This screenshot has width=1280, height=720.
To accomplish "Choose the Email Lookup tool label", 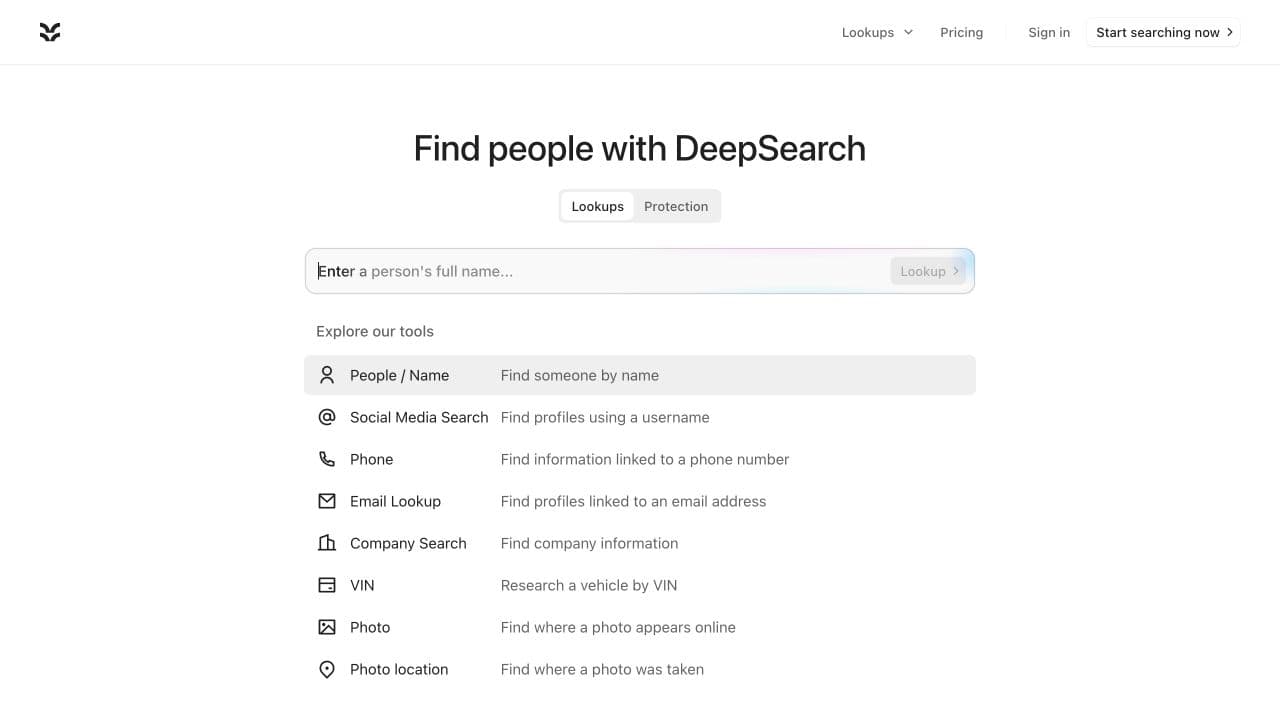I will tap(395, 501).
